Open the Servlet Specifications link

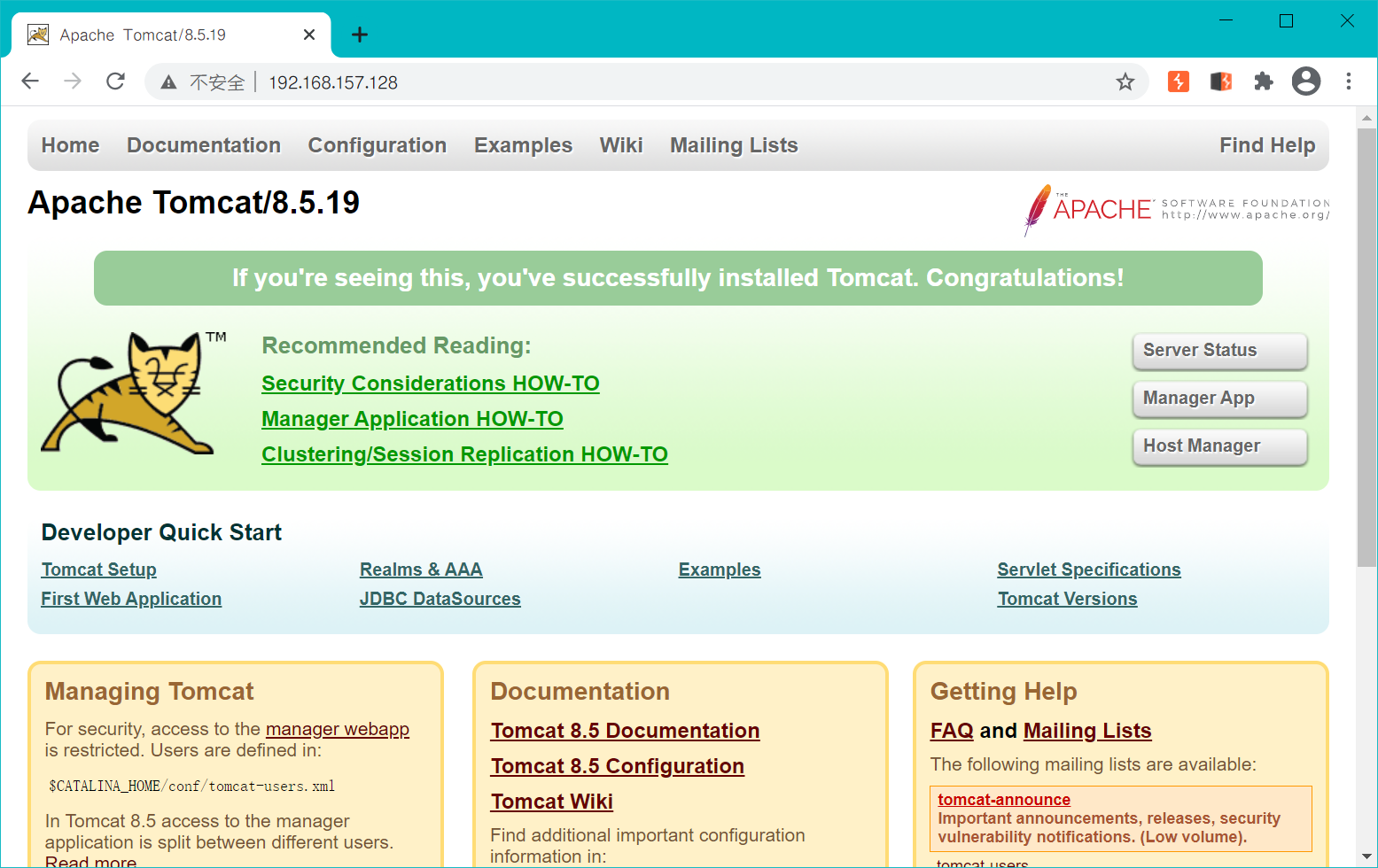pos(1089,570)
